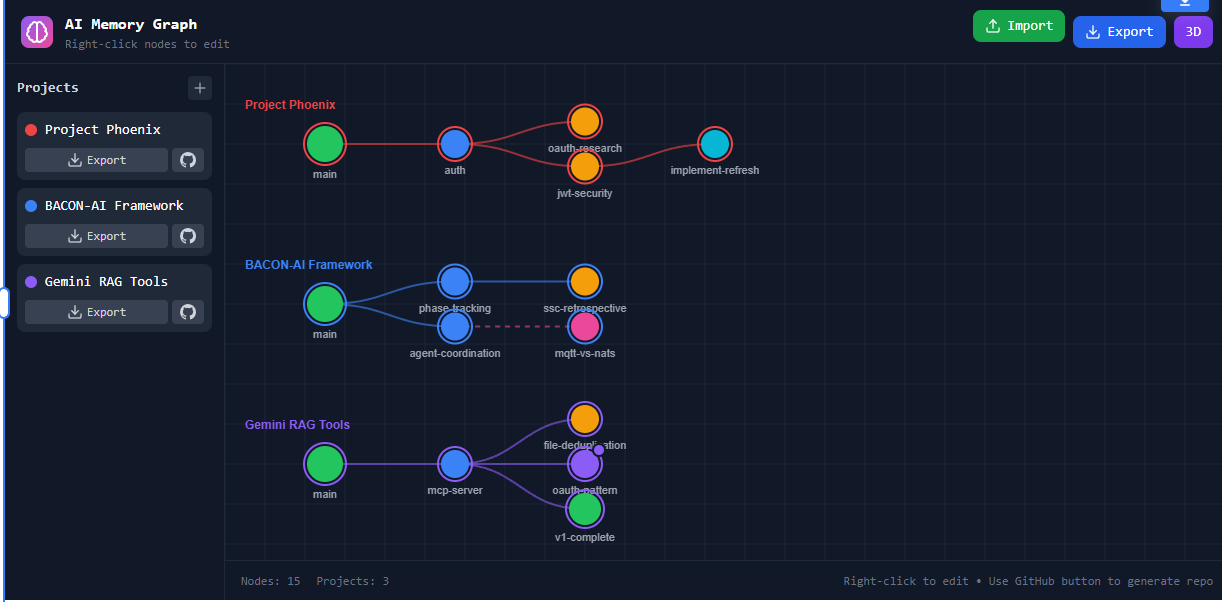Select the mqtt-vs-nats node
The width and height of the screenshot is (1222, 602).
(585, 326)
